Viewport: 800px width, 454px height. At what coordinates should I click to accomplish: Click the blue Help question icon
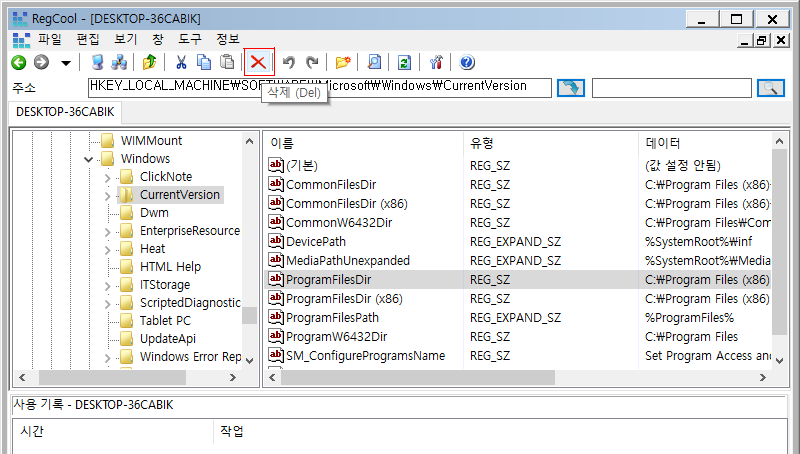click(x=467, y=63)
